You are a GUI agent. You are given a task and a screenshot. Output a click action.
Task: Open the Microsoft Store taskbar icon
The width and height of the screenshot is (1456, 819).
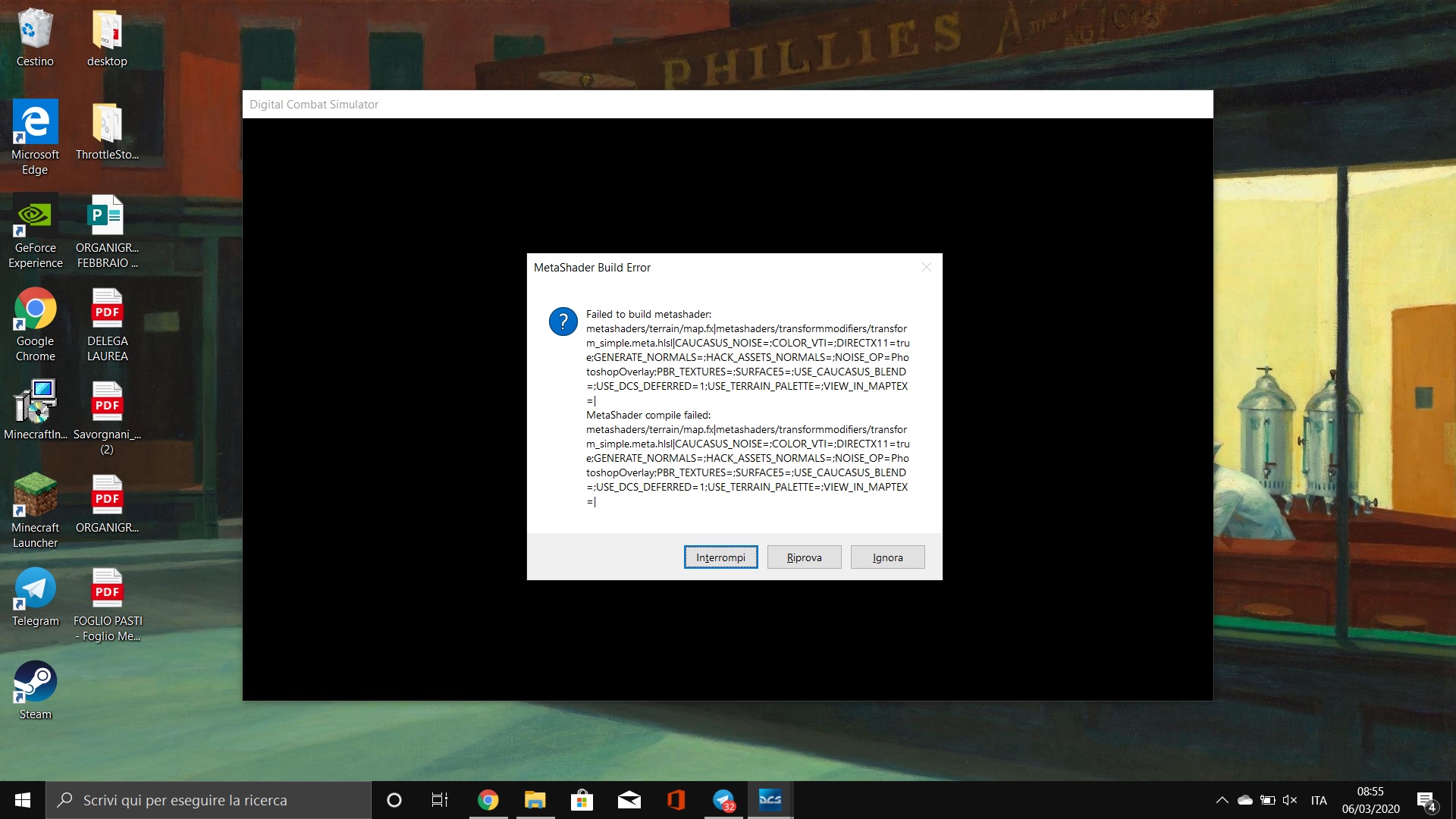pyautogui.click(x=582, y=800)
